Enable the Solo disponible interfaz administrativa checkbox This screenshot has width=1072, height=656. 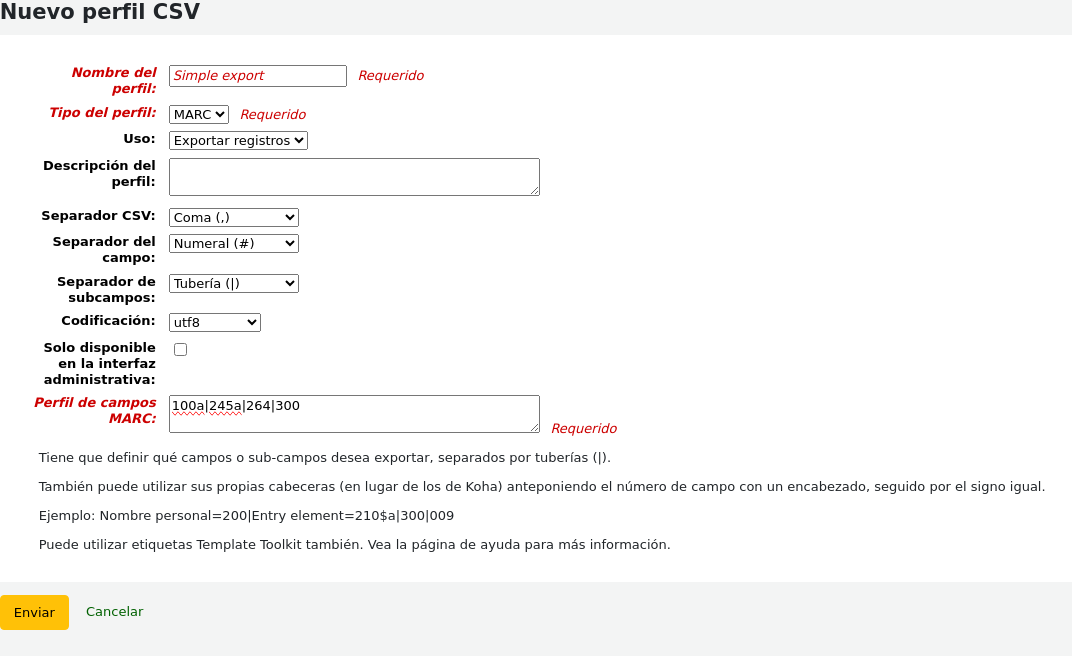[180, 348]
